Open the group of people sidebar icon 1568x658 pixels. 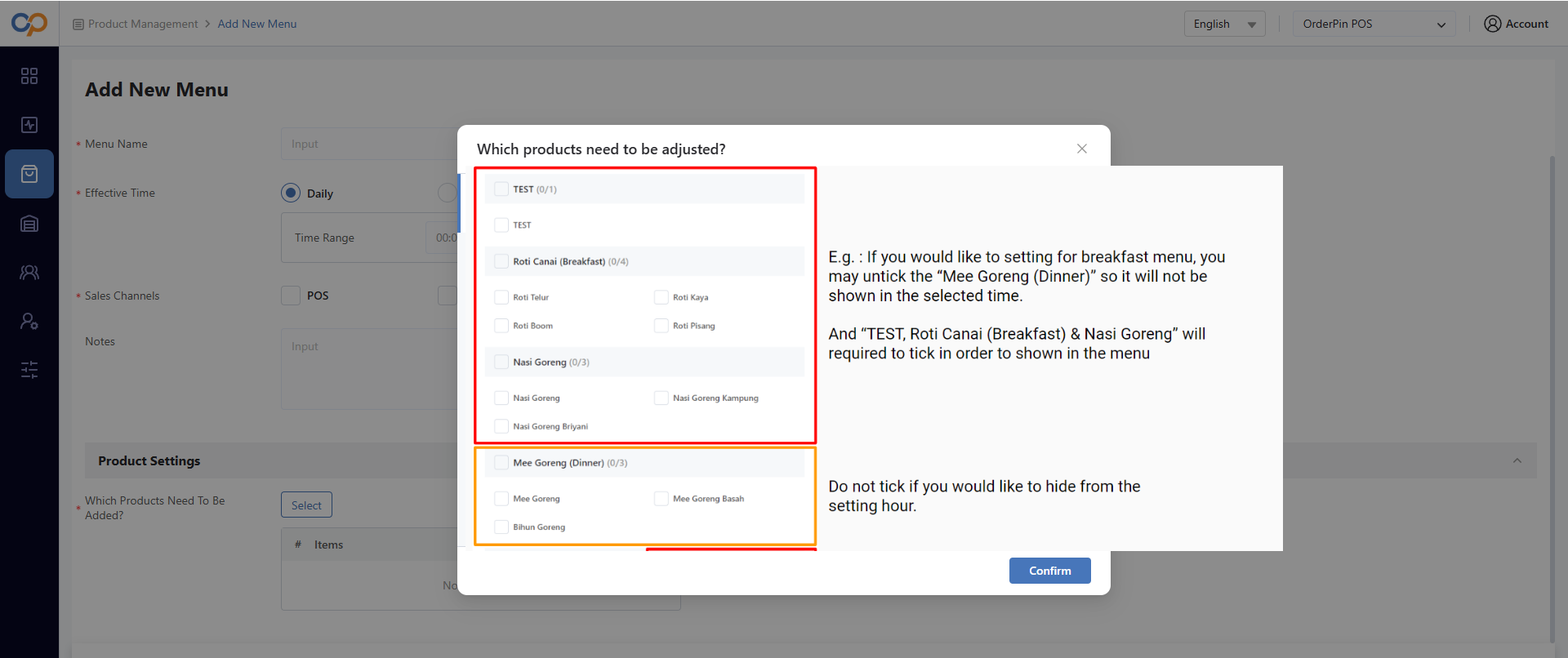(x=29, y=272)
